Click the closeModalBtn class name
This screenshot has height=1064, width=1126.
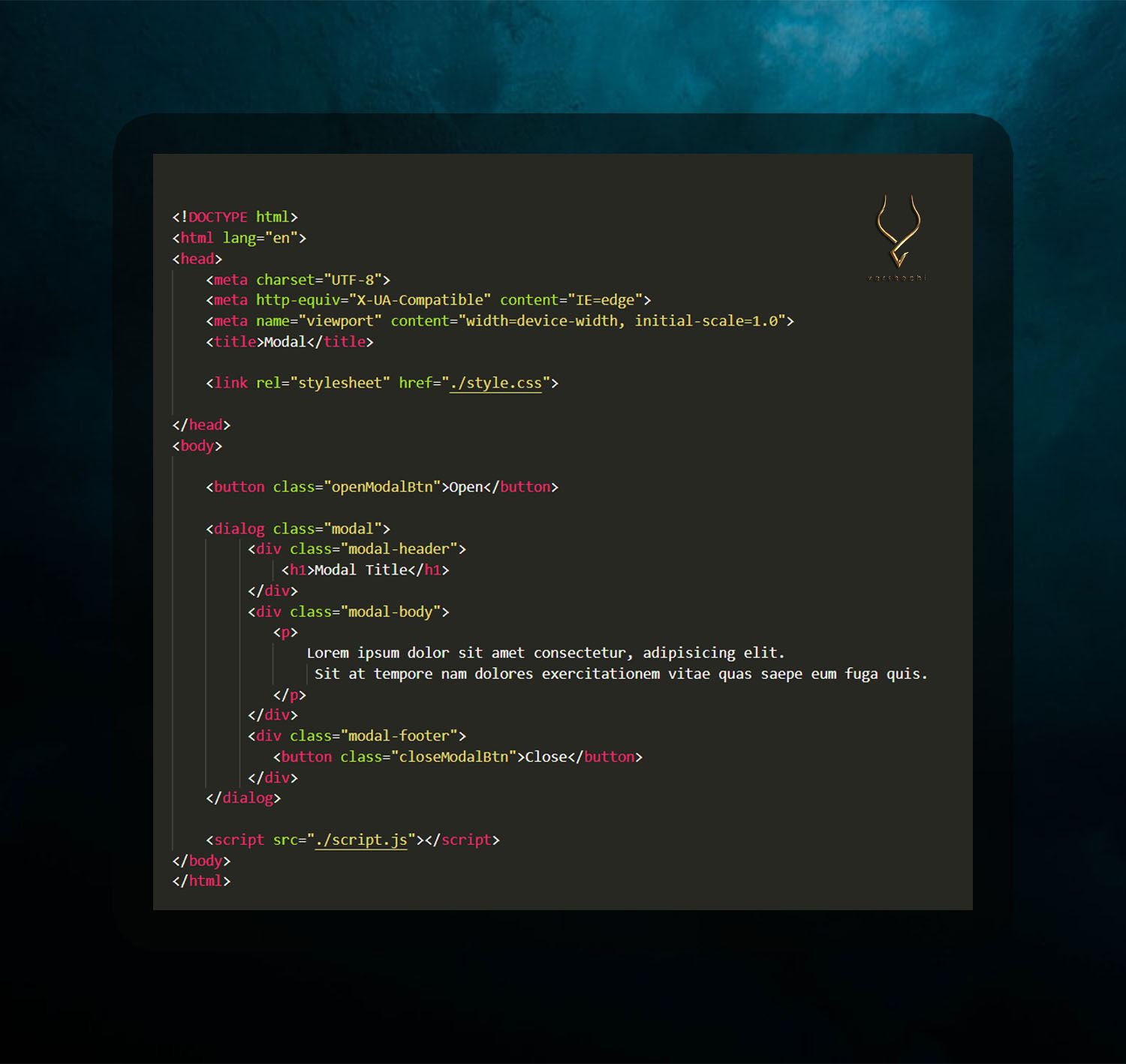point(453,757)
